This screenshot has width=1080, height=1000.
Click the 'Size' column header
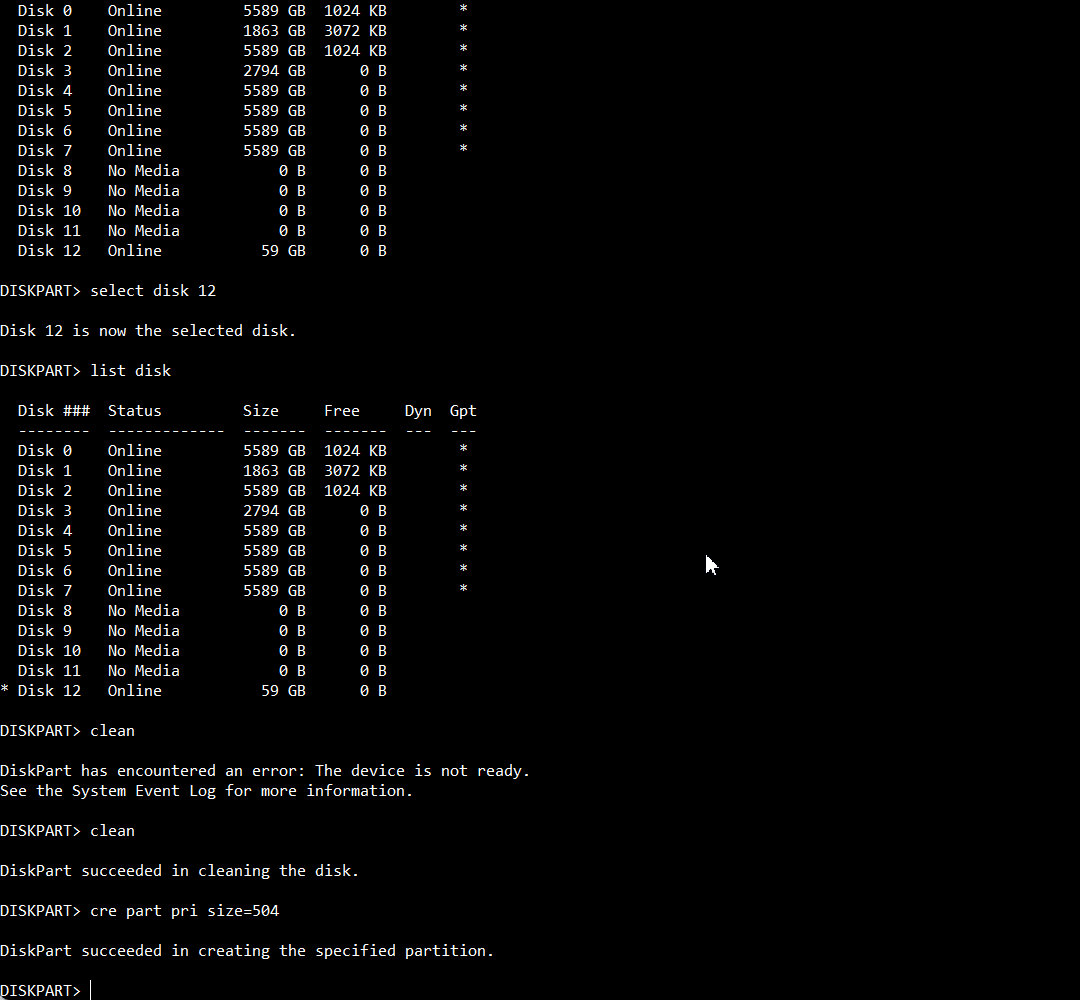pos(260,410)
